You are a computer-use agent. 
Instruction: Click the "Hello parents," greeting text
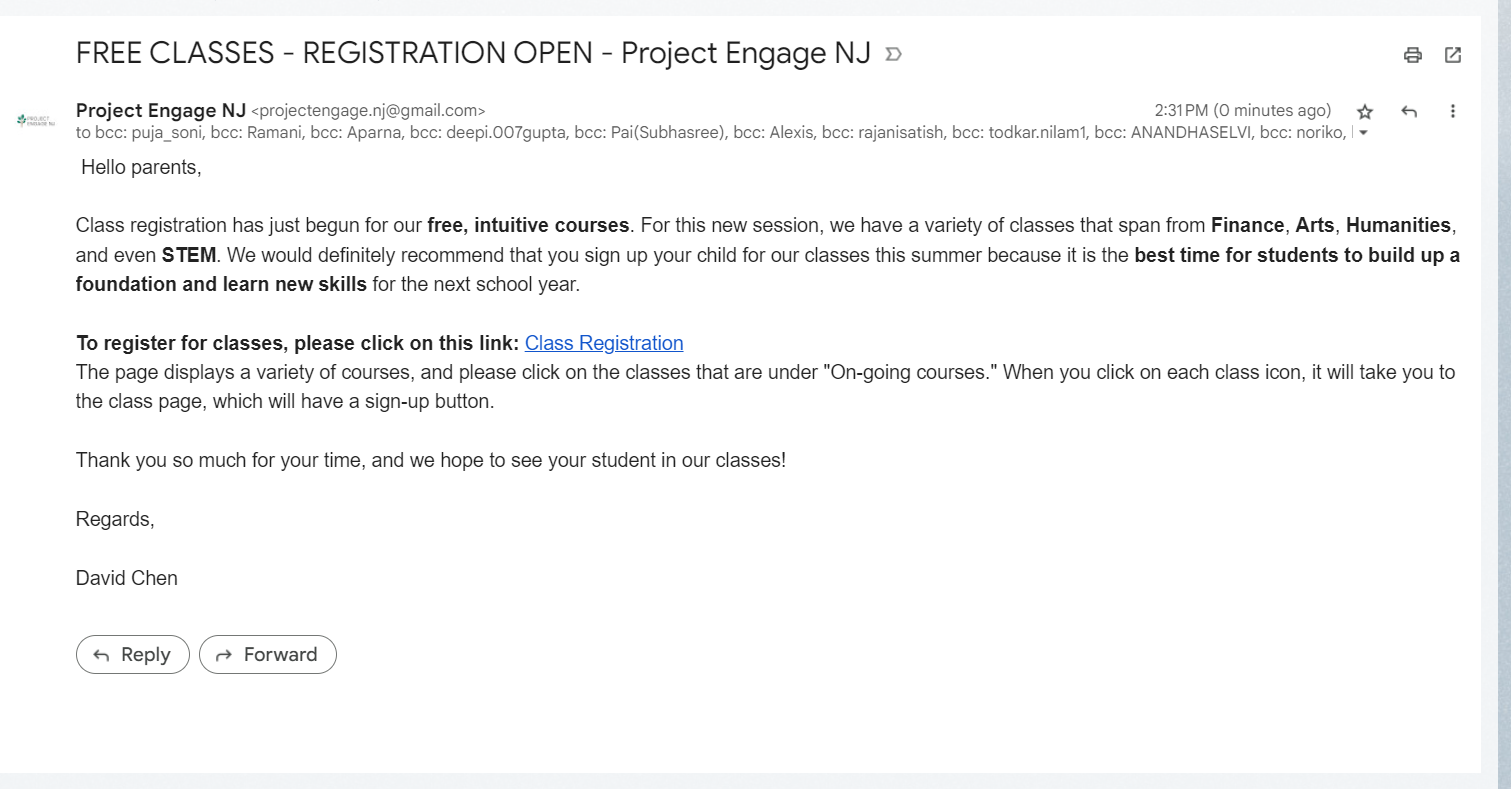click(141, 167)
